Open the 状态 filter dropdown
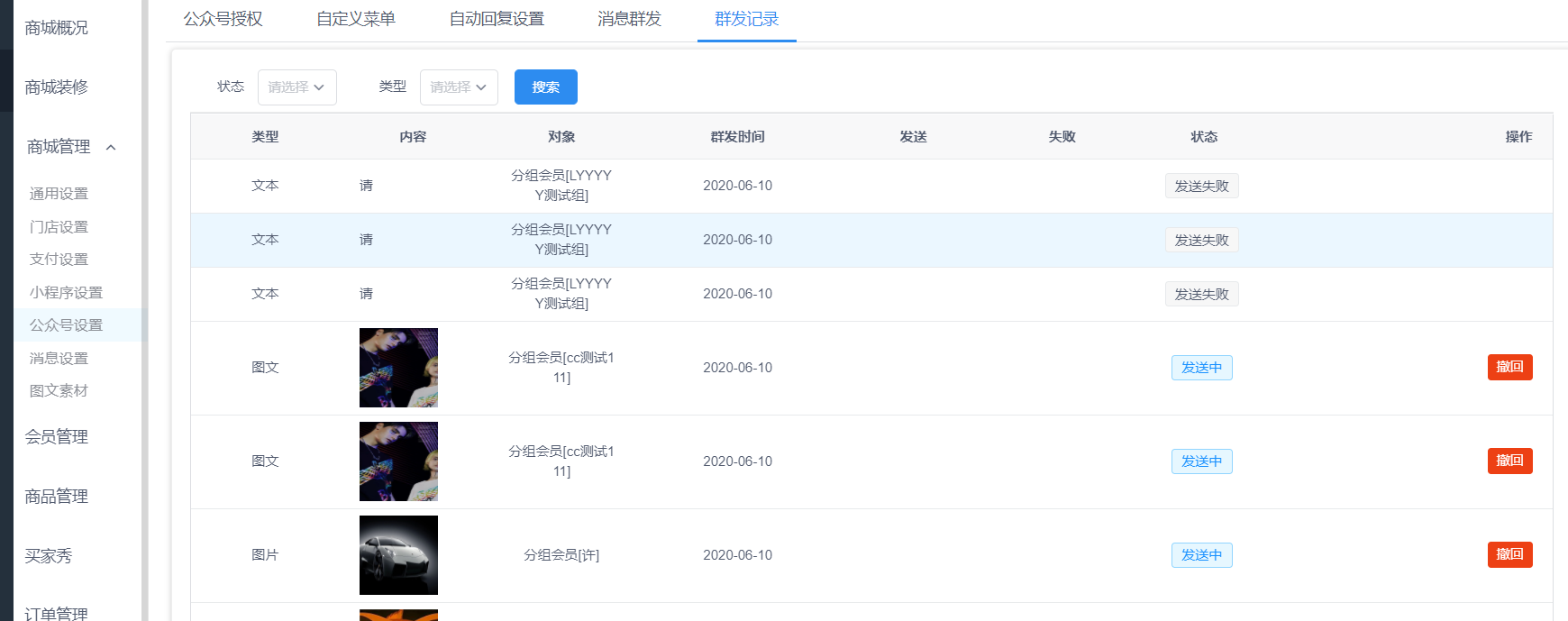 (296, 87)
